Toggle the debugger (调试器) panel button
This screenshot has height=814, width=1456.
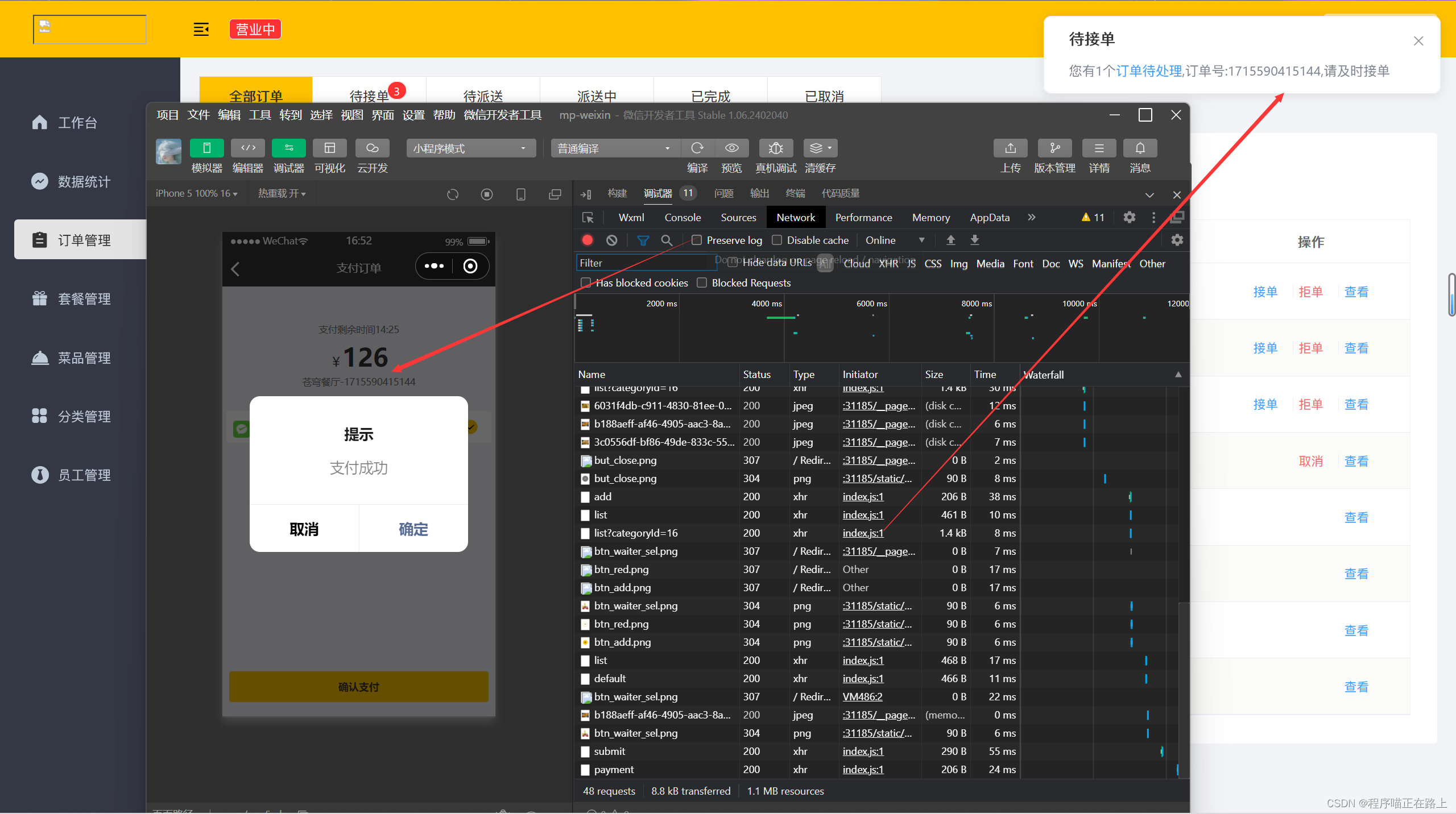tap(288, 148)
